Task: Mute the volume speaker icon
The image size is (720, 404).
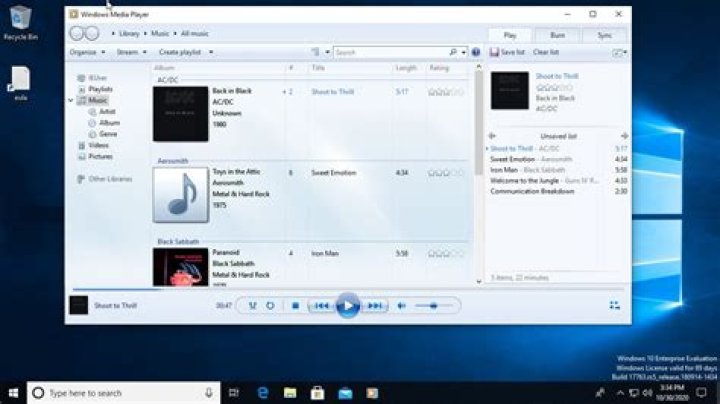Action: [x=401, y=306]
